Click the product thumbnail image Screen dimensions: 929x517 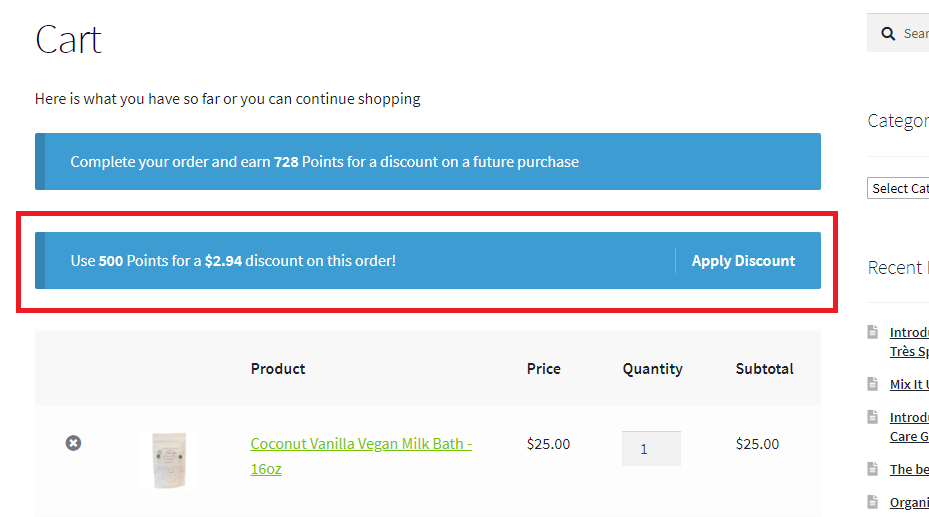tap(169, 460)
